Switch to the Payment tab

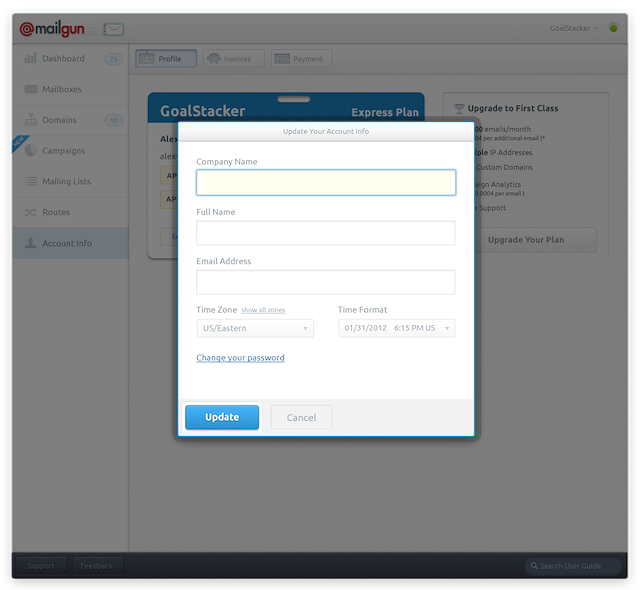coord(301,59)
